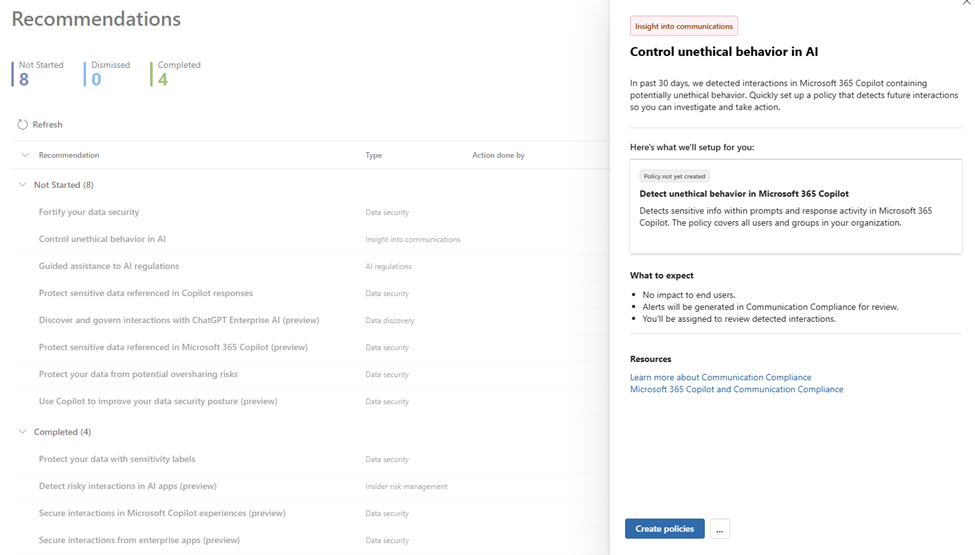Image resolution: width=975 pixels, height=555 pixels.
Task: Open Control unethical behavior in AI row
Action: tap(102, 239)
